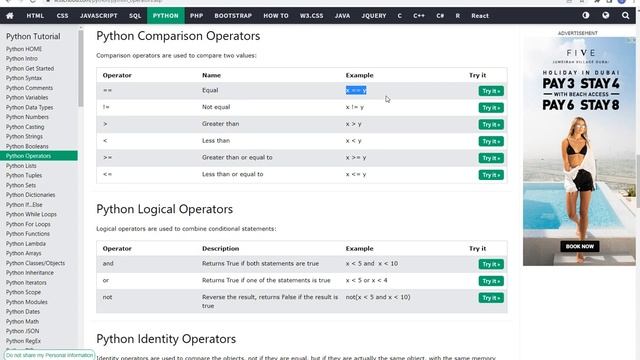Open Python Iterators in sidebar

pyautogui.click(x=26, y=282)
